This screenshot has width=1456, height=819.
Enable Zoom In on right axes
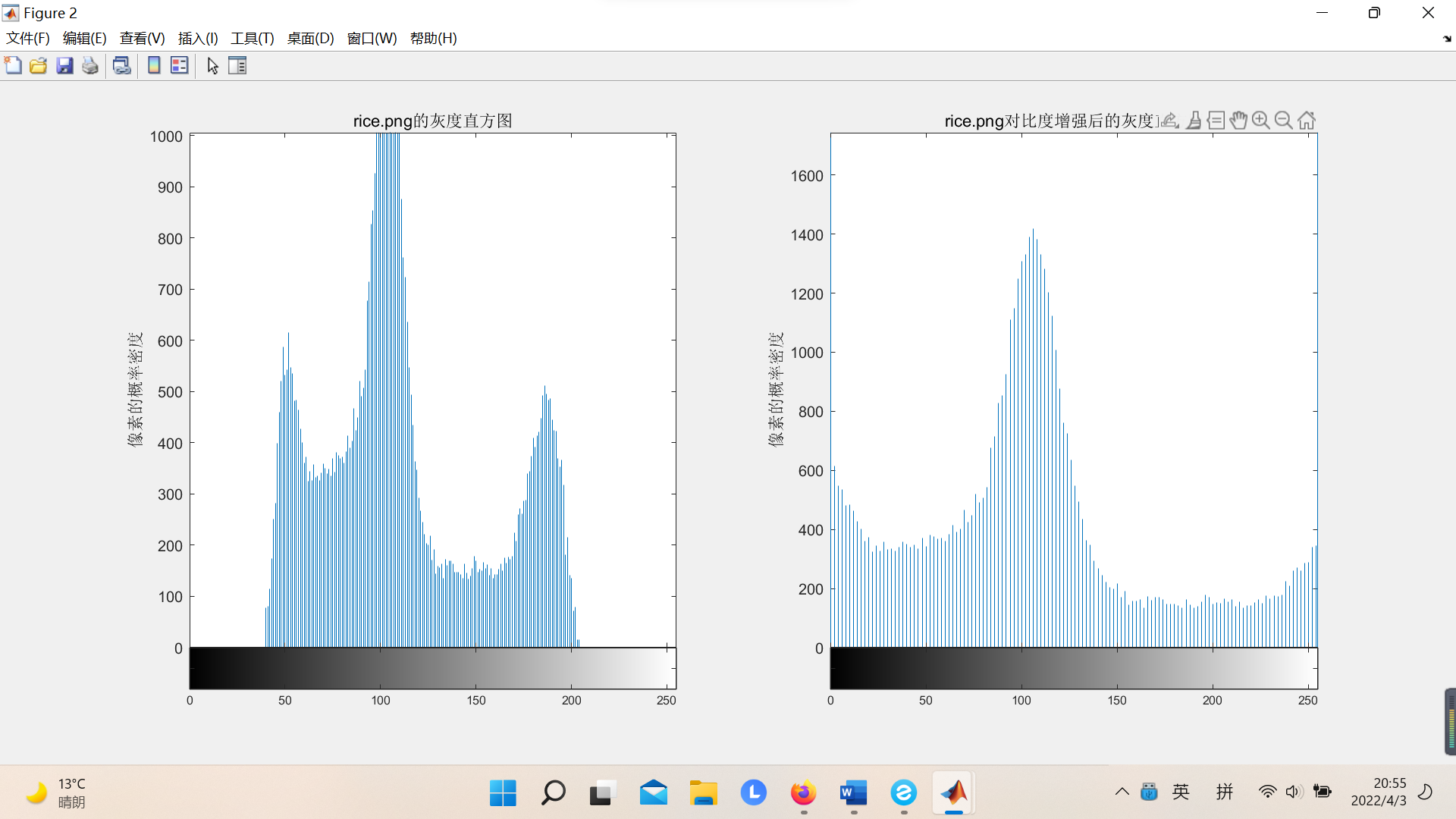(1260, 120)
